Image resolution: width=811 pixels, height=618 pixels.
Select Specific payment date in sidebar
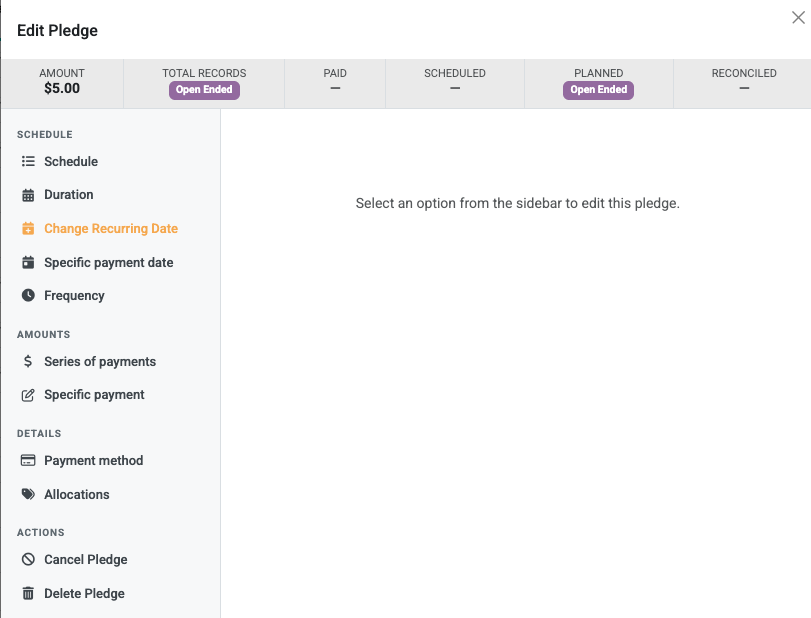(109, 262)
